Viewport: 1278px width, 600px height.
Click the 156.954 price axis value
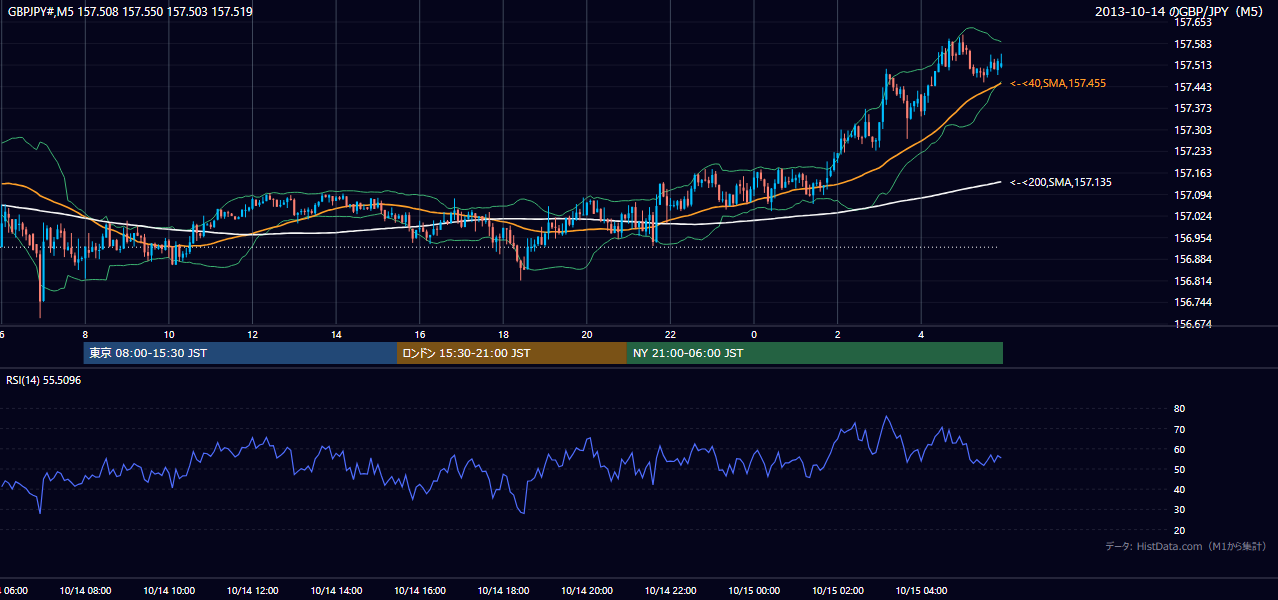coord(1193,238)
